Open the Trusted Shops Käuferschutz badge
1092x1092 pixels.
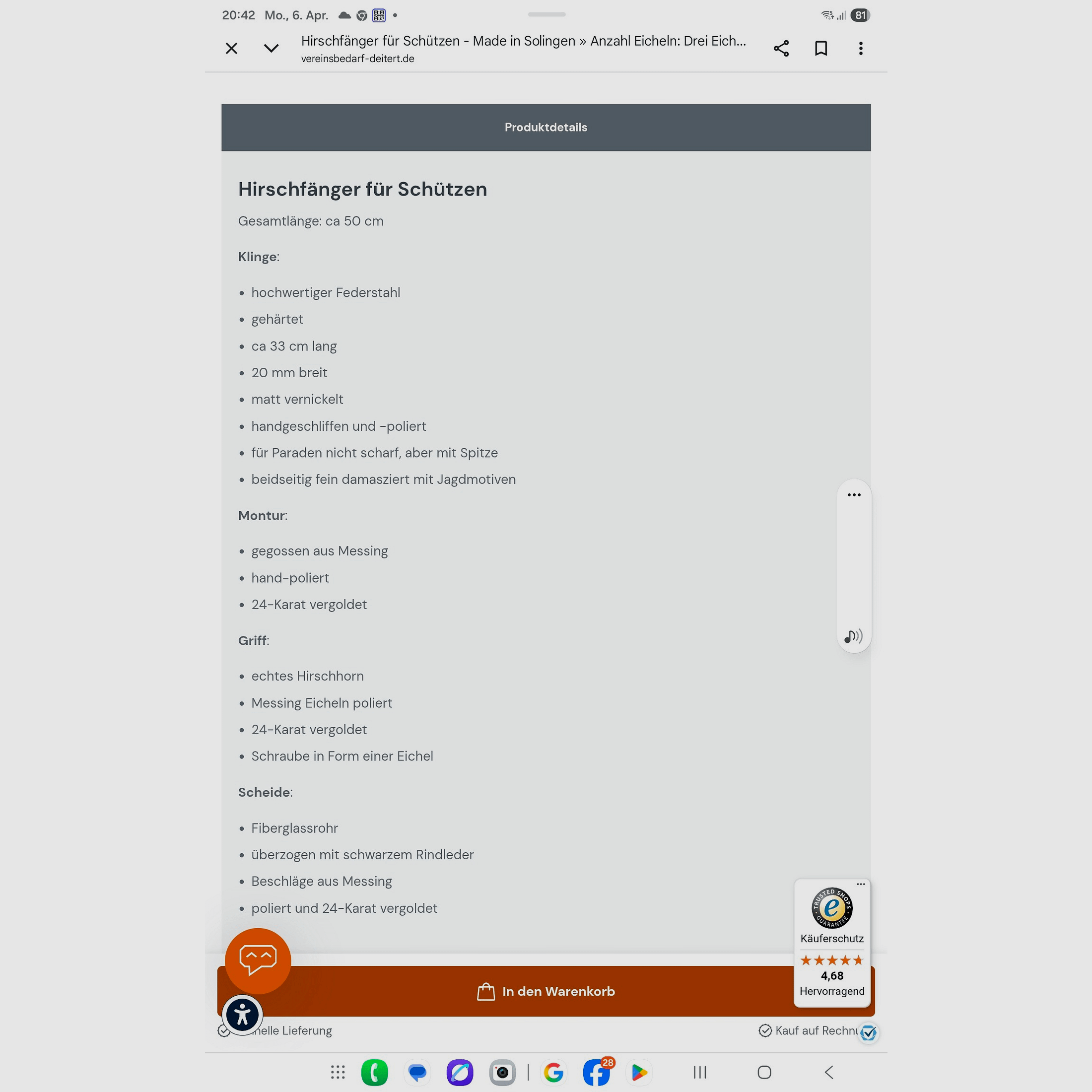click(x=832, y=943)
